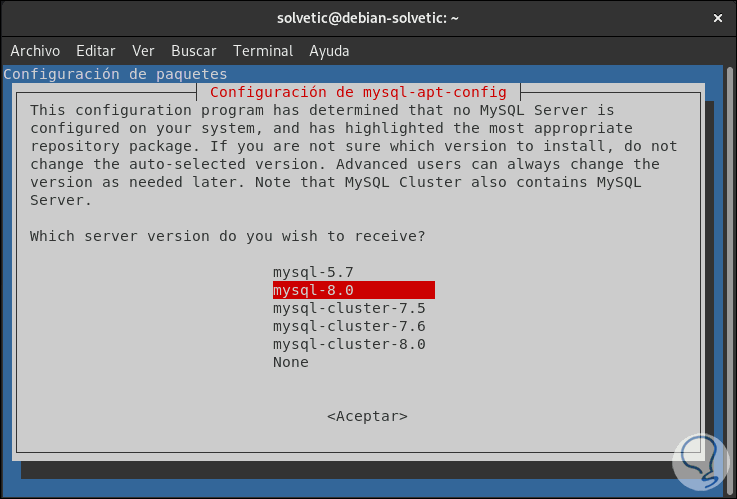Click the 'Configuración de paquetes' header text
The width and height of the screenshot is (737, 499).
[x=116, y=74]
